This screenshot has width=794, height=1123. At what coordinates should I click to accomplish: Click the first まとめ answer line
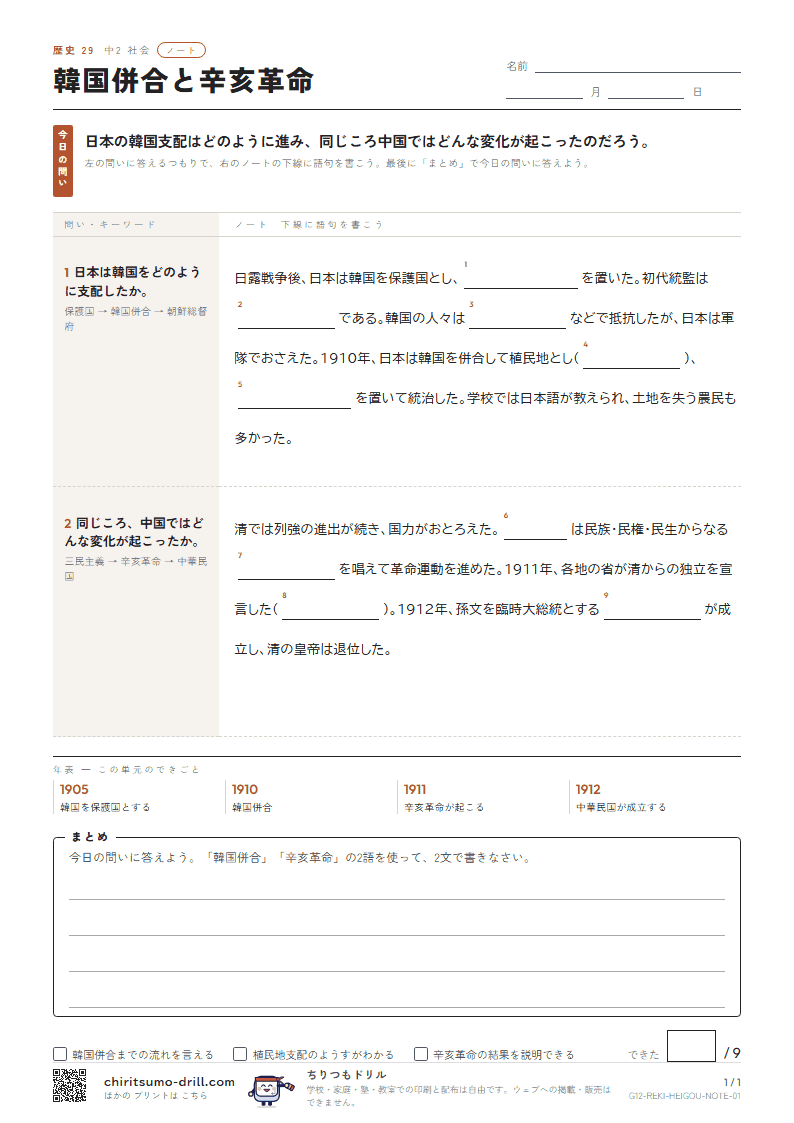pyautogui.click(x=397, y=890)
